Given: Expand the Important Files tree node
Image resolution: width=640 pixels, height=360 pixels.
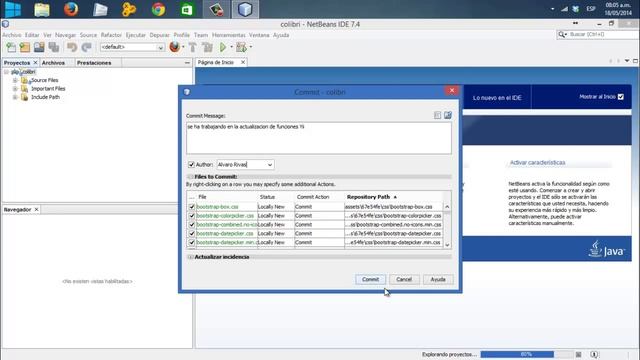Looking at the screenshot, I should [15, 89].
